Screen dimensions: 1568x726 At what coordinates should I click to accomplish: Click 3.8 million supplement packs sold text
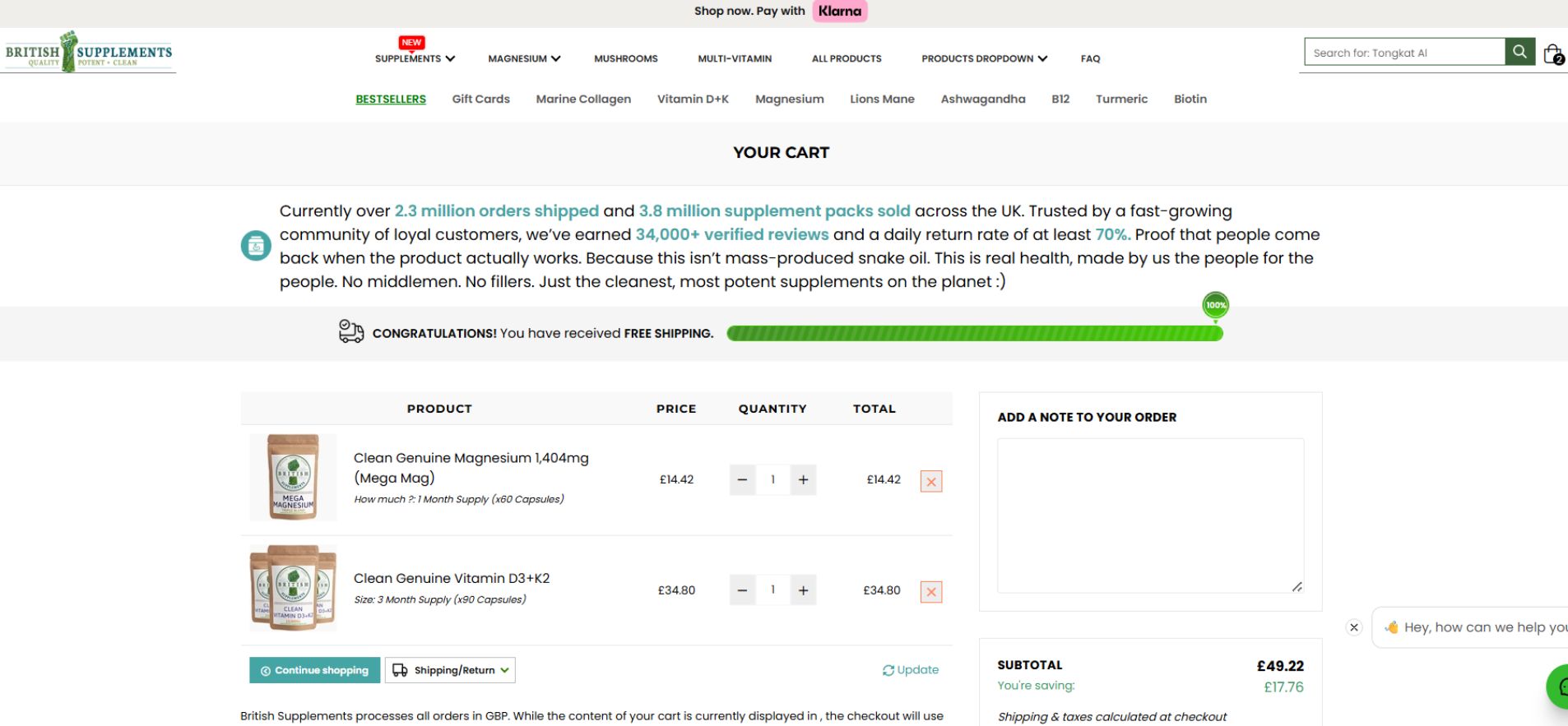775,210
